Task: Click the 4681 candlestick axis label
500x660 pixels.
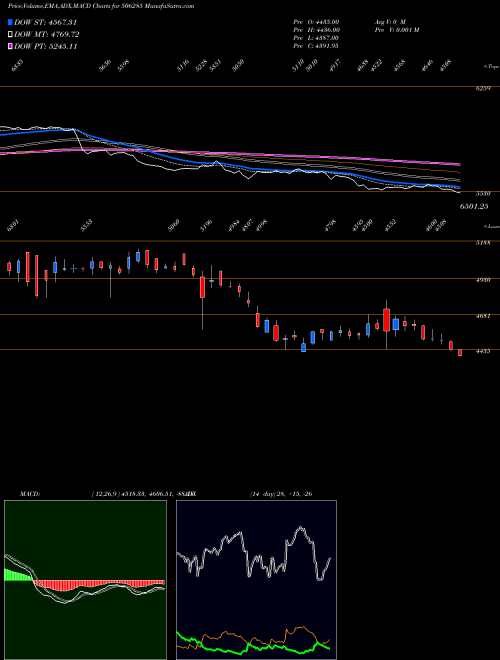Action: point(482,316)
